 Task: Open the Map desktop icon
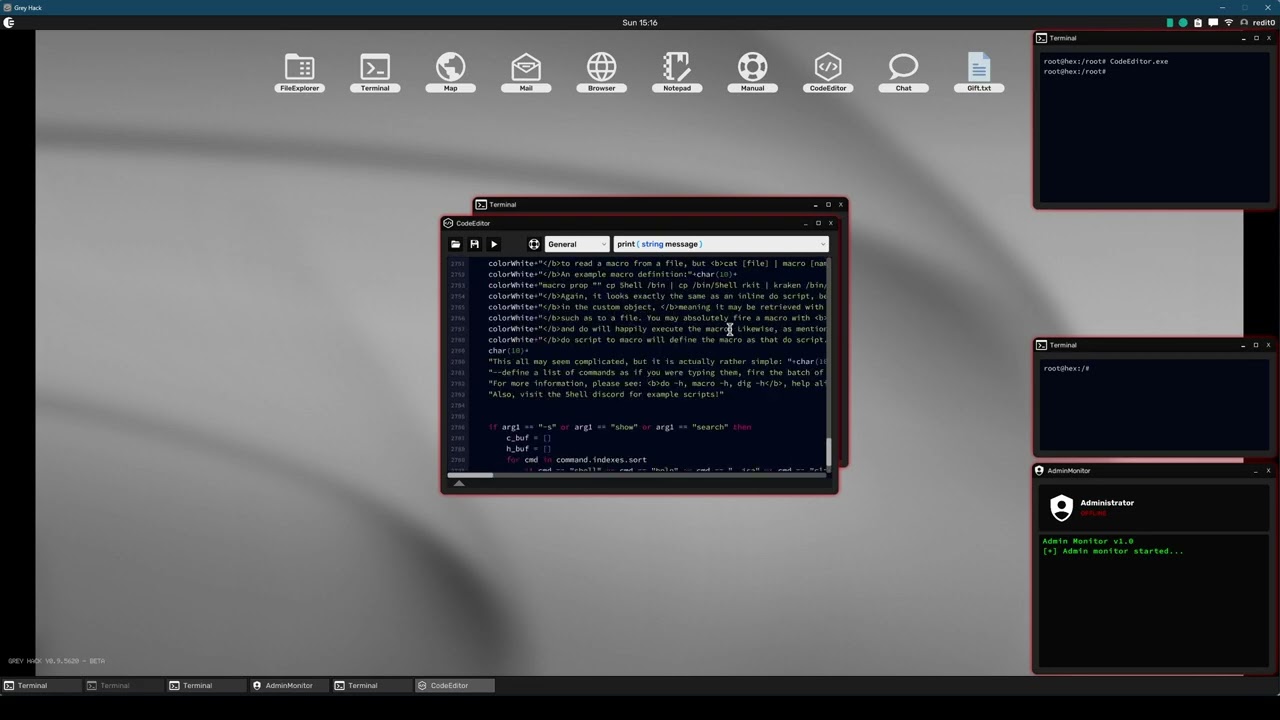click(x=450, y=73)
